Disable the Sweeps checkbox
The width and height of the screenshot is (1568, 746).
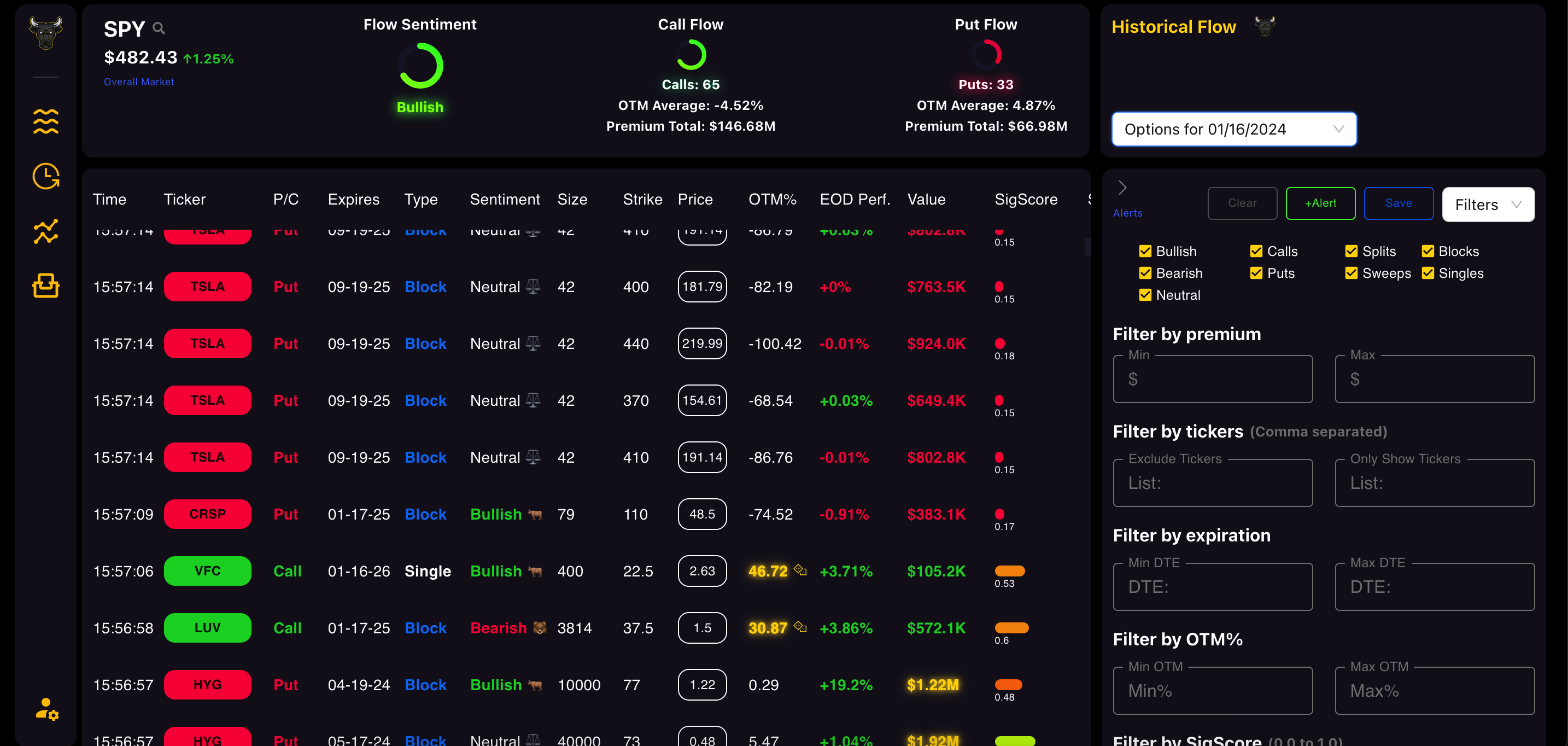pos(1351,273)
